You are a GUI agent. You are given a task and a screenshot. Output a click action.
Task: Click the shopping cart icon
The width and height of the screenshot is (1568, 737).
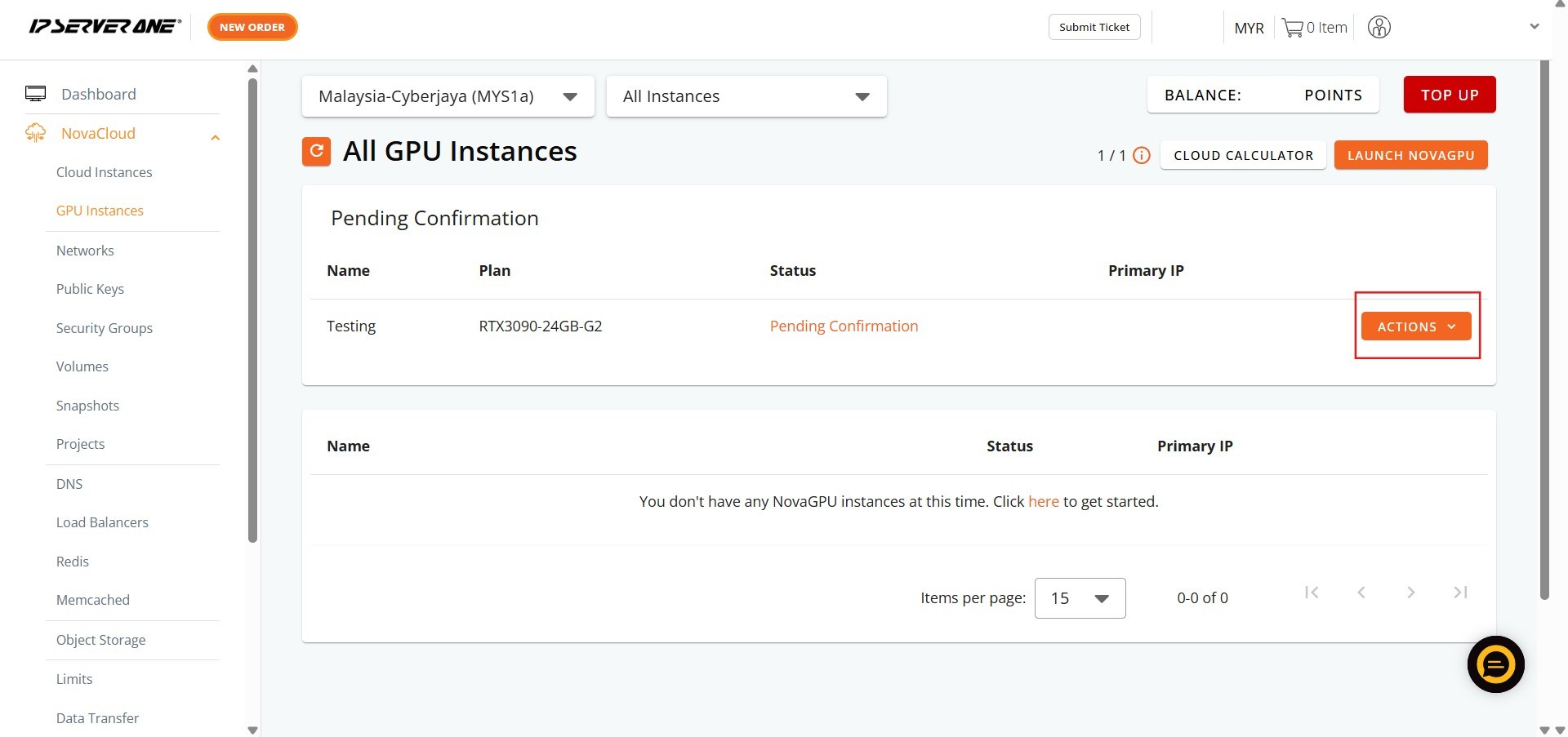(x=1292, y=28)
